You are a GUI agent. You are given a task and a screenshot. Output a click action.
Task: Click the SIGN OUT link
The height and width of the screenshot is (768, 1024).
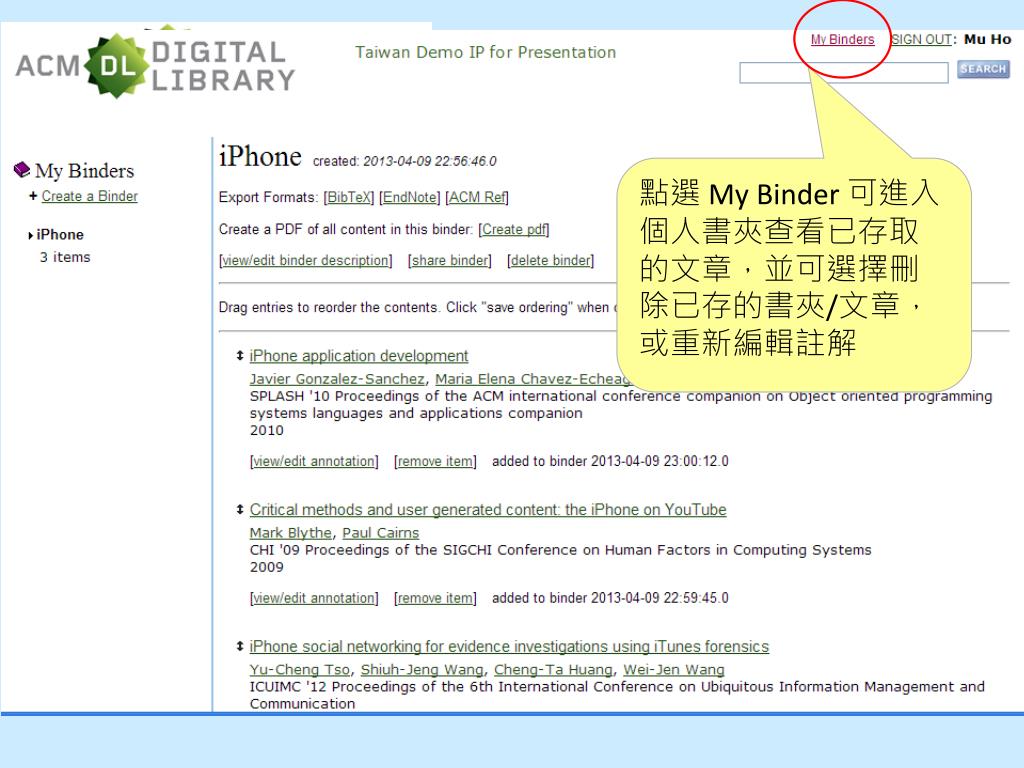pos(922,39)
